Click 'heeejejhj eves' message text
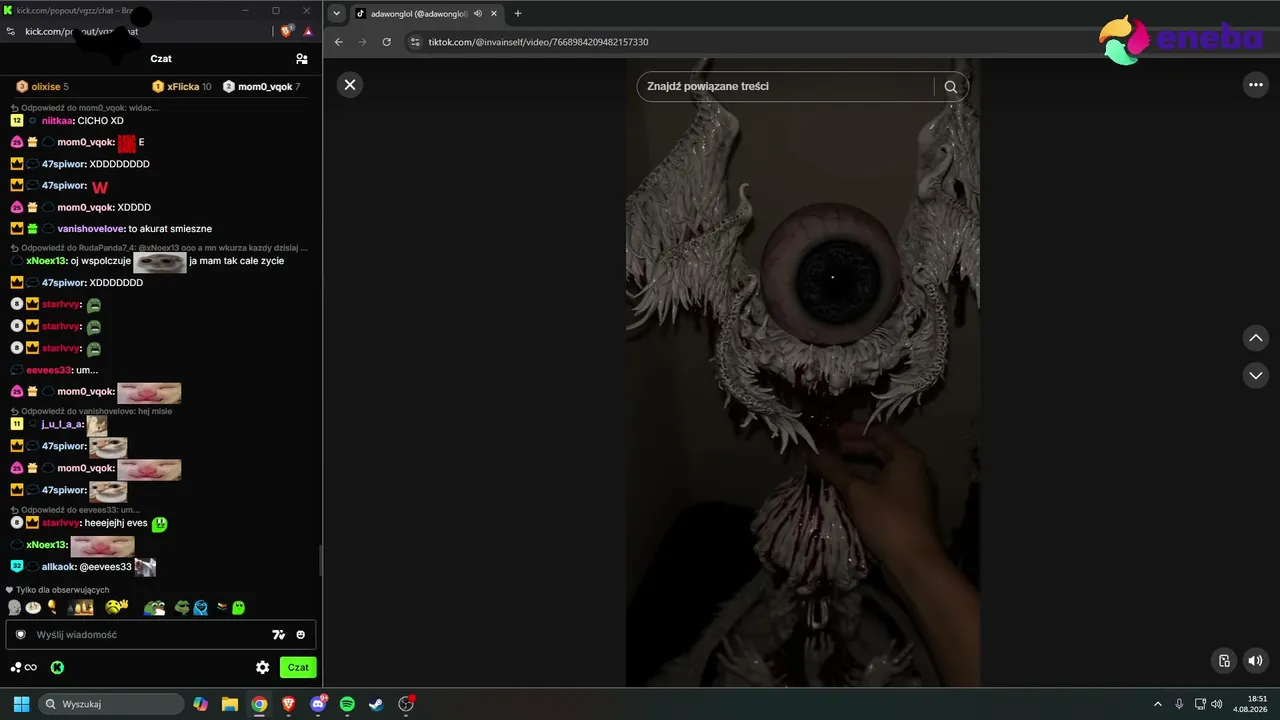1280x720 pixels. click(x=115, y=523)
